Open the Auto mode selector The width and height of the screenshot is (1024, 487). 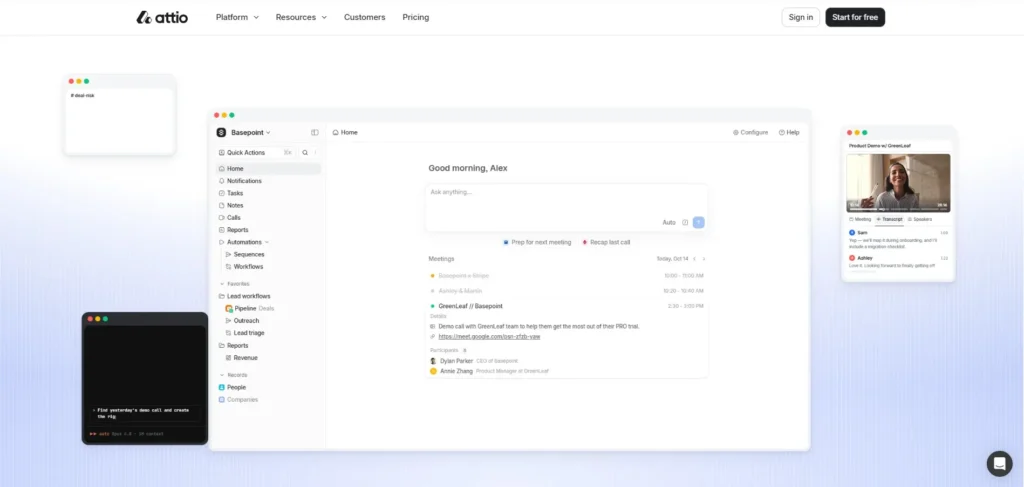669,223
